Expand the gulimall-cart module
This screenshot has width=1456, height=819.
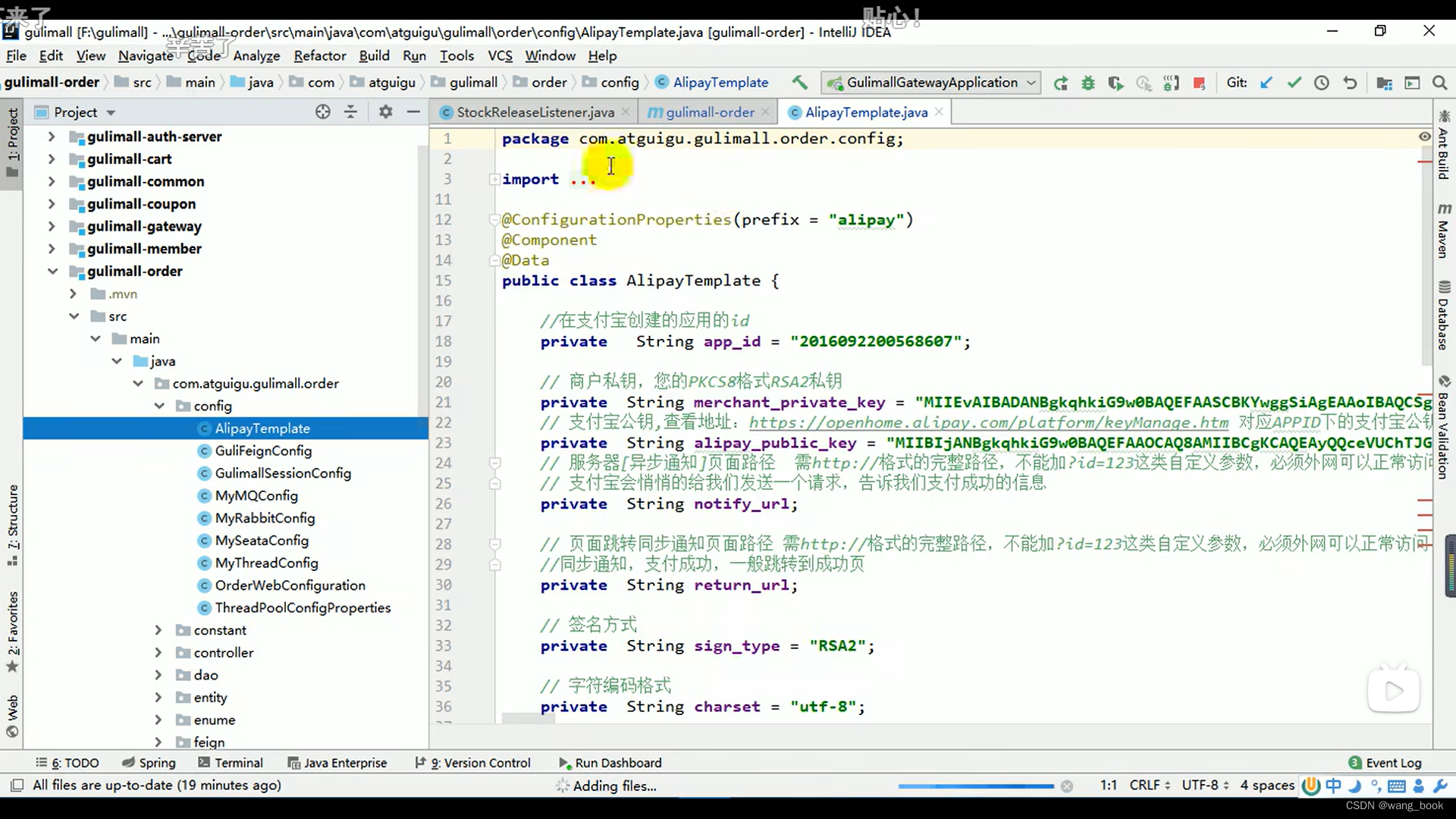click(x=51, y=158)
